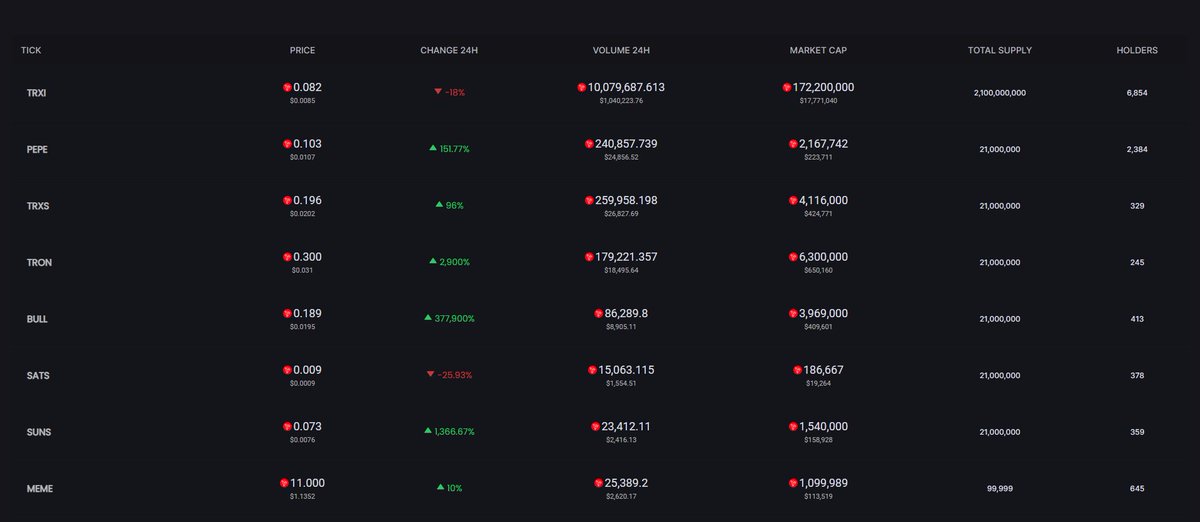The image size is (1200, 522).
Task: Click the TRON icon beside volume 259,958.198
Action: tap(589, 201)
